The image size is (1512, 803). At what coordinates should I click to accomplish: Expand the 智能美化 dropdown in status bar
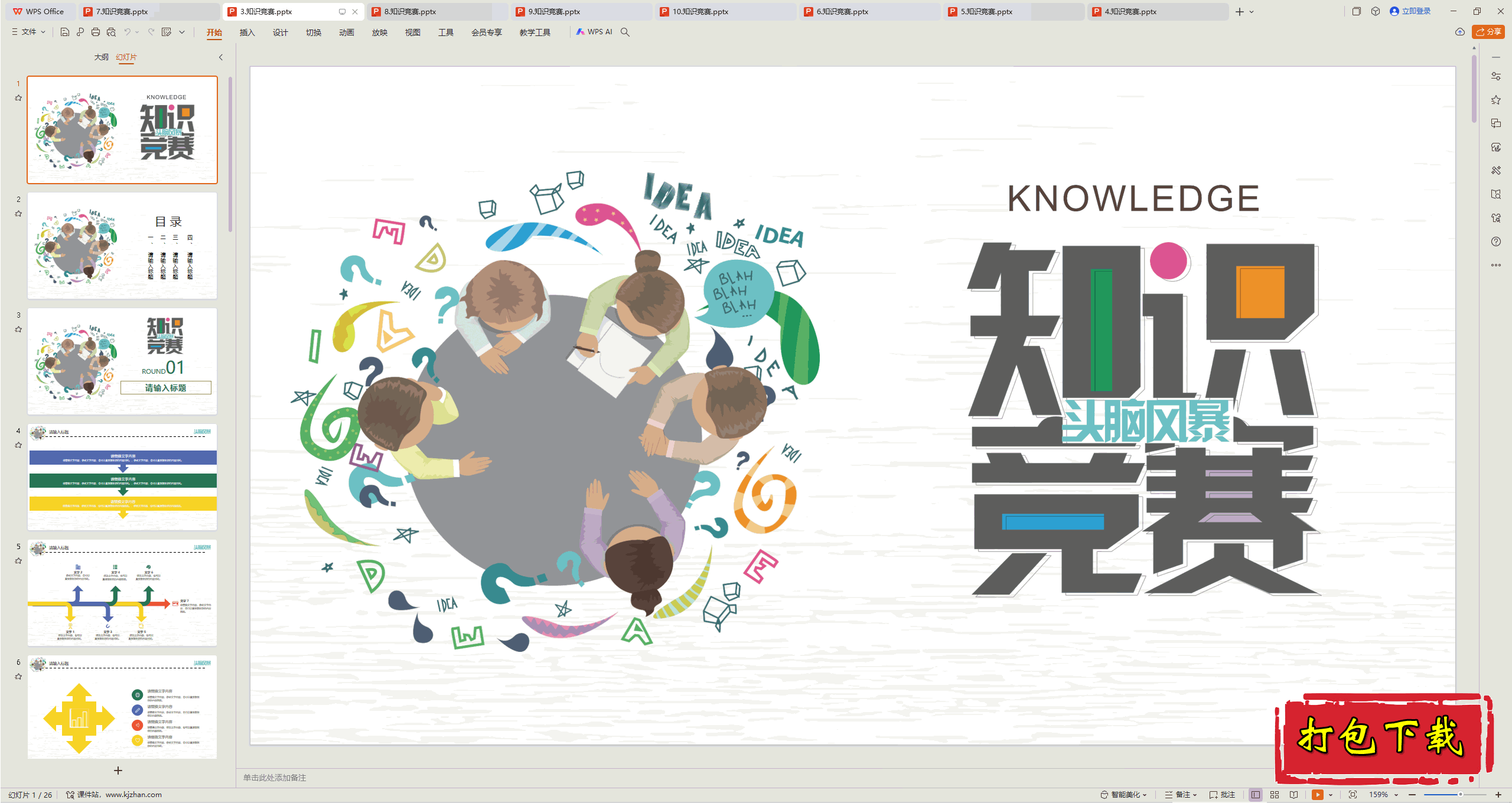tap(1145, 795)
